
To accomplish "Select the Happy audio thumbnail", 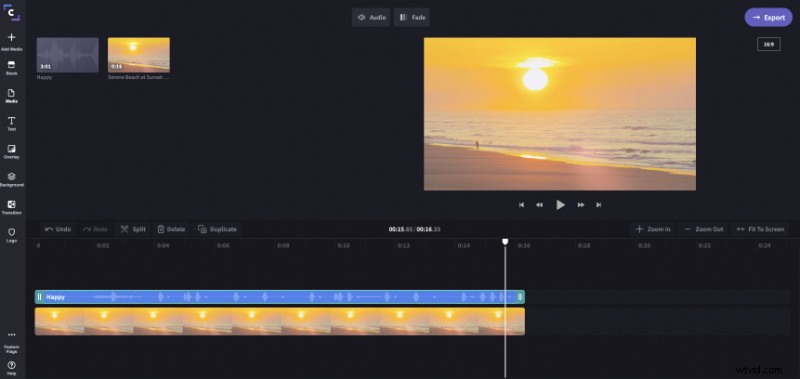I will [x=67, y=55].
